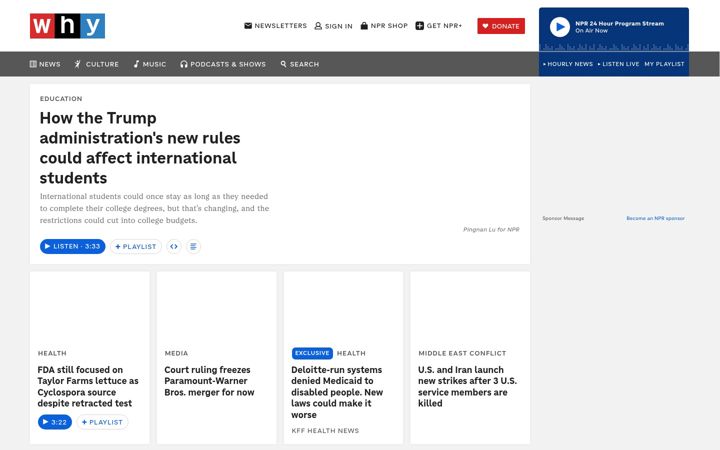
Task: Click the WHYY logo
Action: (x=68, y=26)
